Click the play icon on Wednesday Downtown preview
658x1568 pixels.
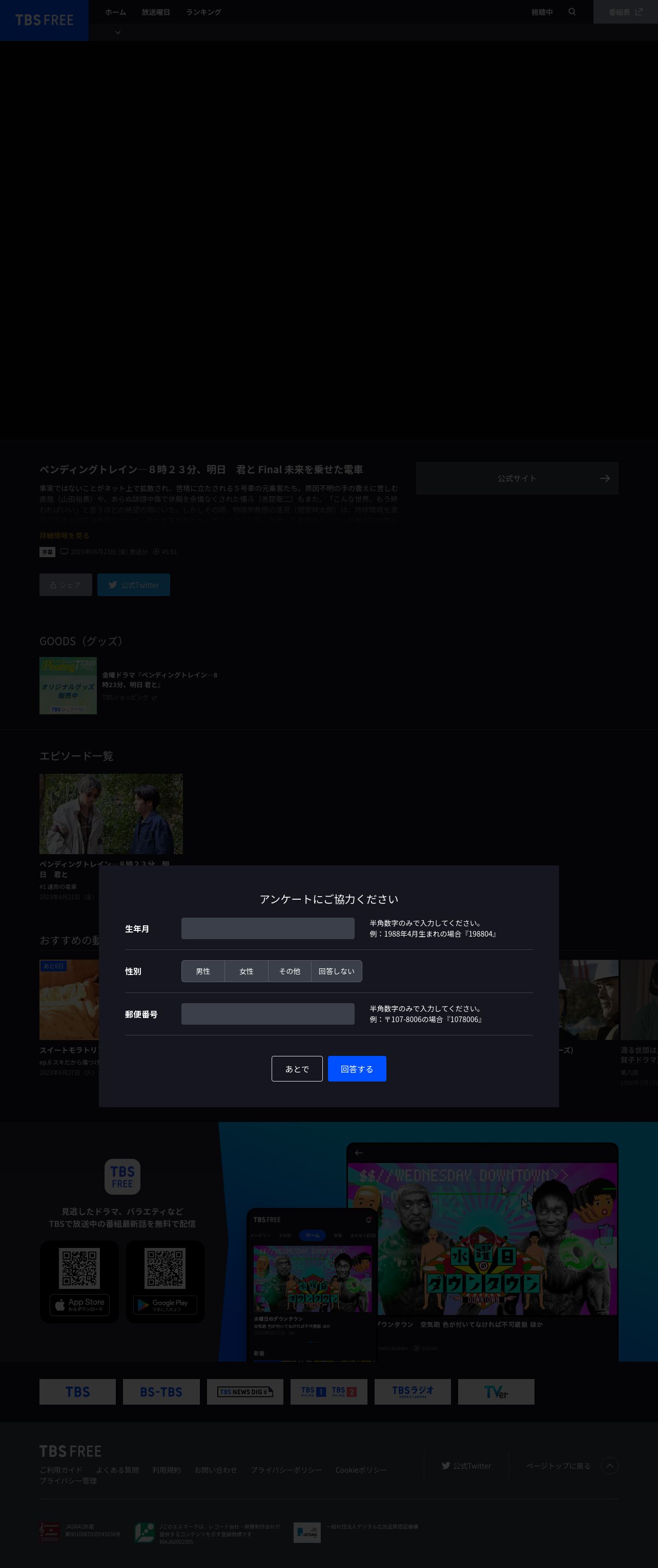[x=482, y=1239]
